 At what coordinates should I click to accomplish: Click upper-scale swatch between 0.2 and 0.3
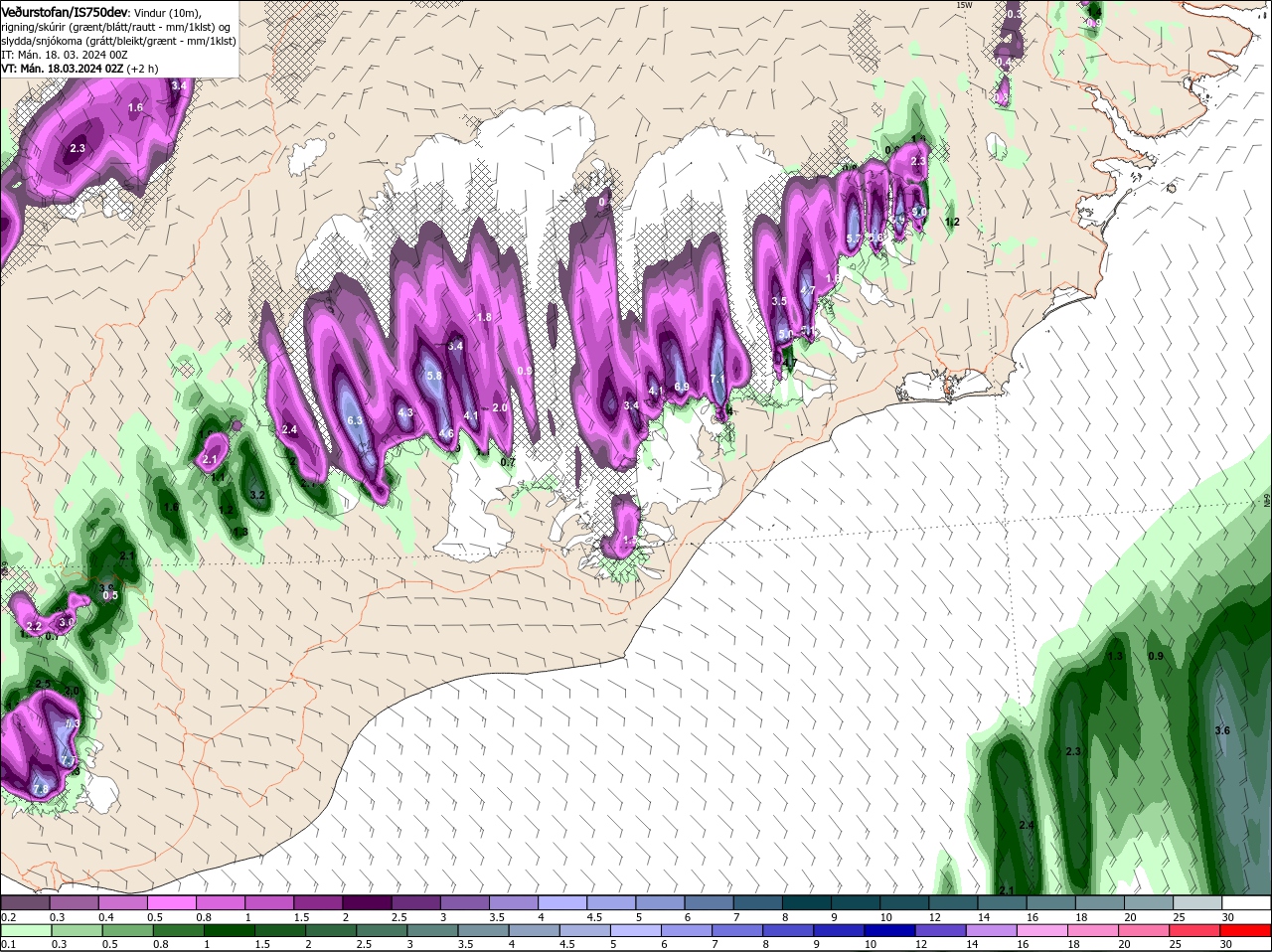pyautogui.click(x=25, y=902)
